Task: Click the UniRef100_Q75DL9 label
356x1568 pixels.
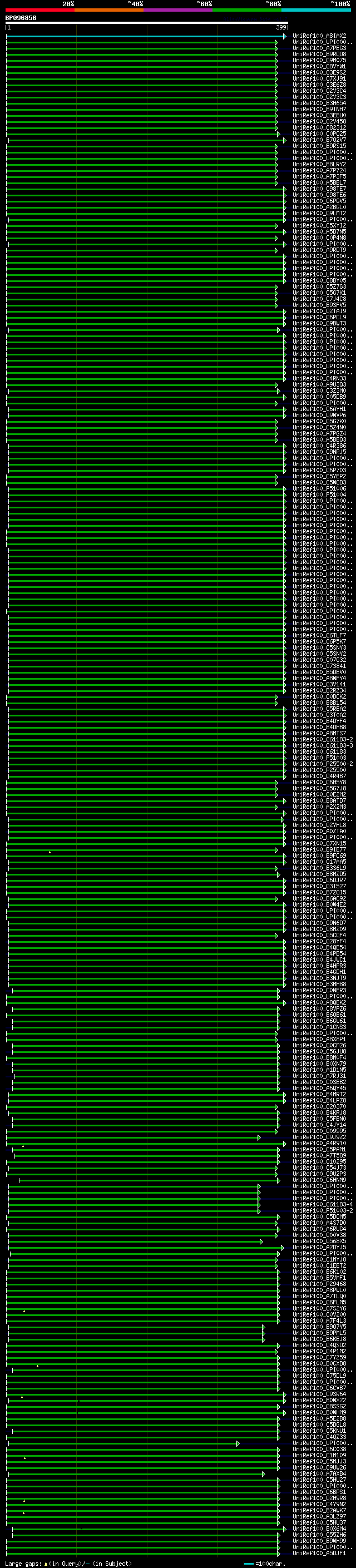Action: [319, 1376]
